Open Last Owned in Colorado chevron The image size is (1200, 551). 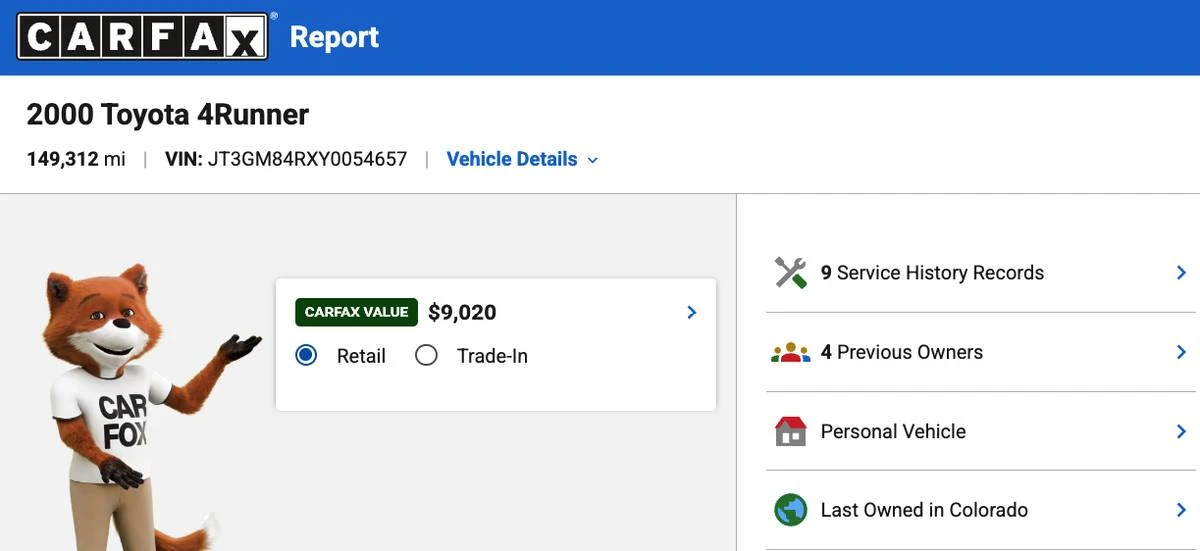click(x=1181, y=510)
